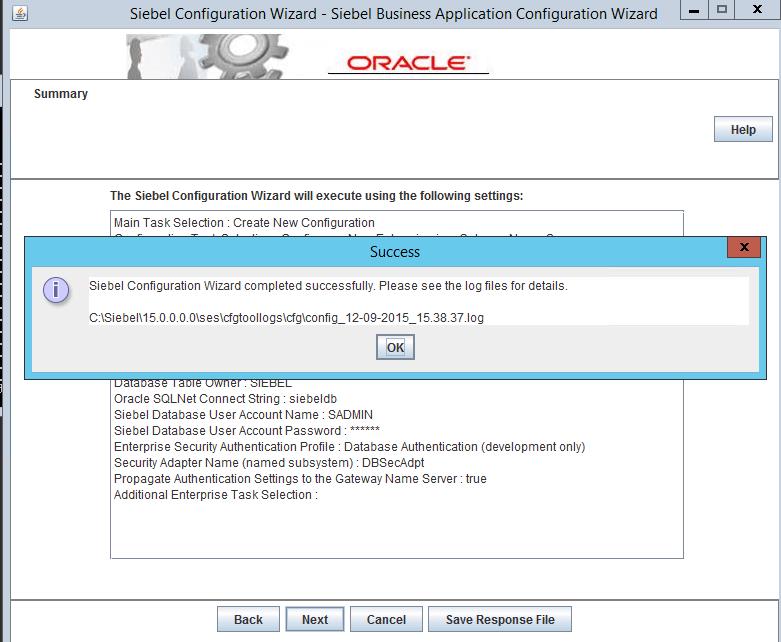Close the Siebel Configuration Wizard window
Image resolution: width=781 pixels, height=642 pixels.
pyautogui.click(x=758, y=12)
